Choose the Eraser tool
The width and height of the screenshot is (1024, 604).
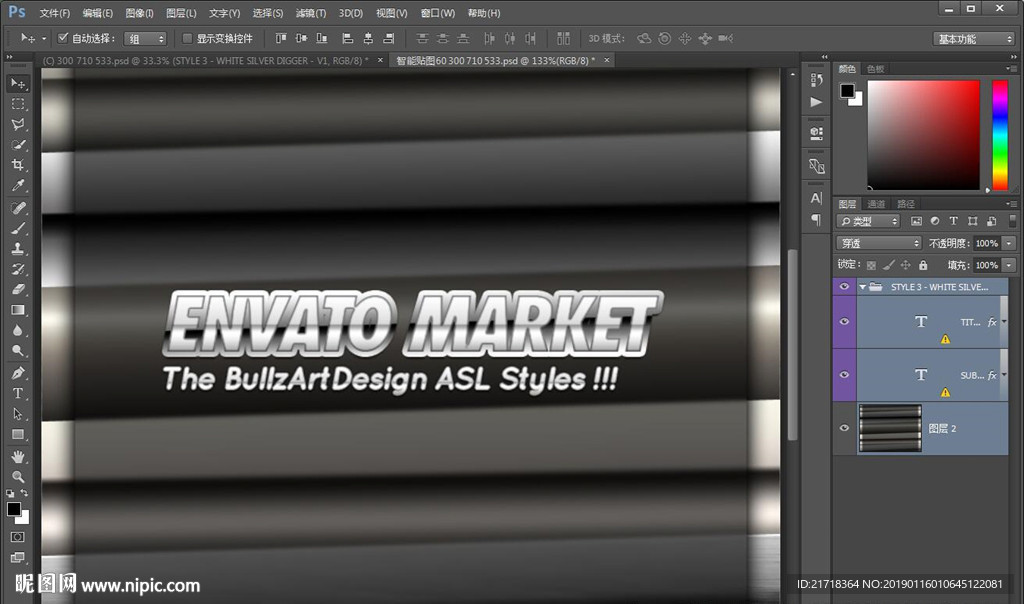pyautogui.click(x=18, y=289)
